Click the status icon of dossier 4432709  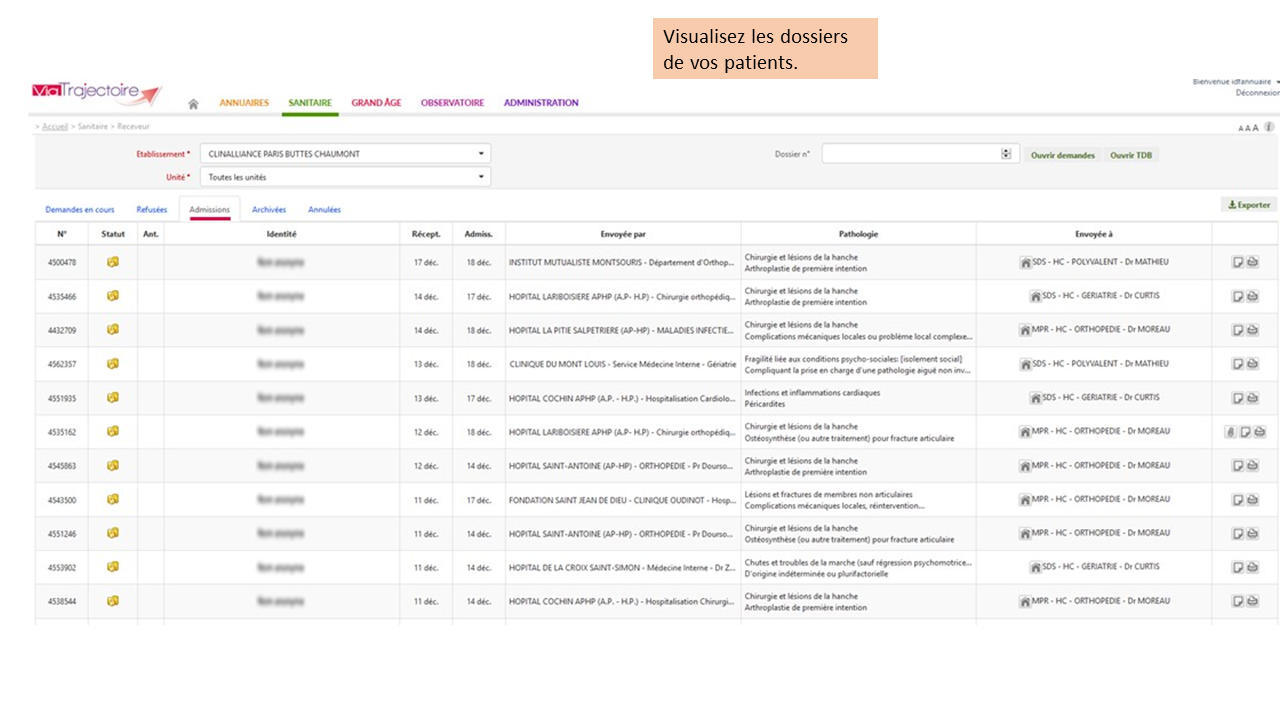113,329
